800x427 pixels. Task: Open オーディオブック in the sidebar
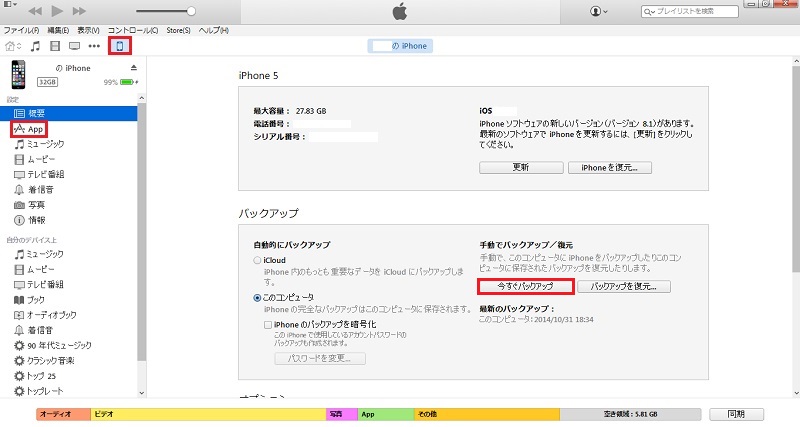pyautogui.click(x=45, y=315)
